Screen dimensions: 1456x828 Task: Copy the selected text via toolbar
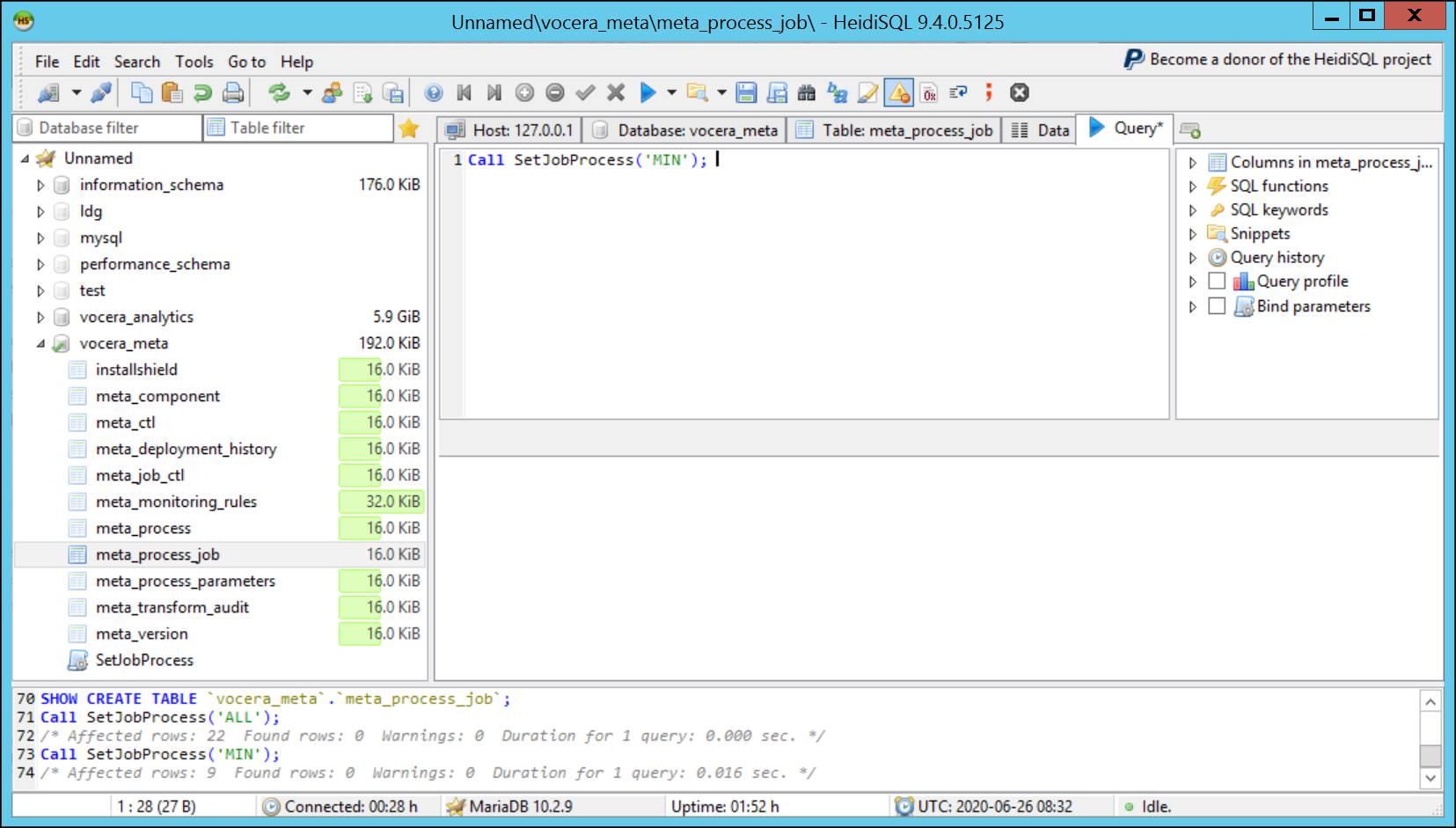coord(141,92)
